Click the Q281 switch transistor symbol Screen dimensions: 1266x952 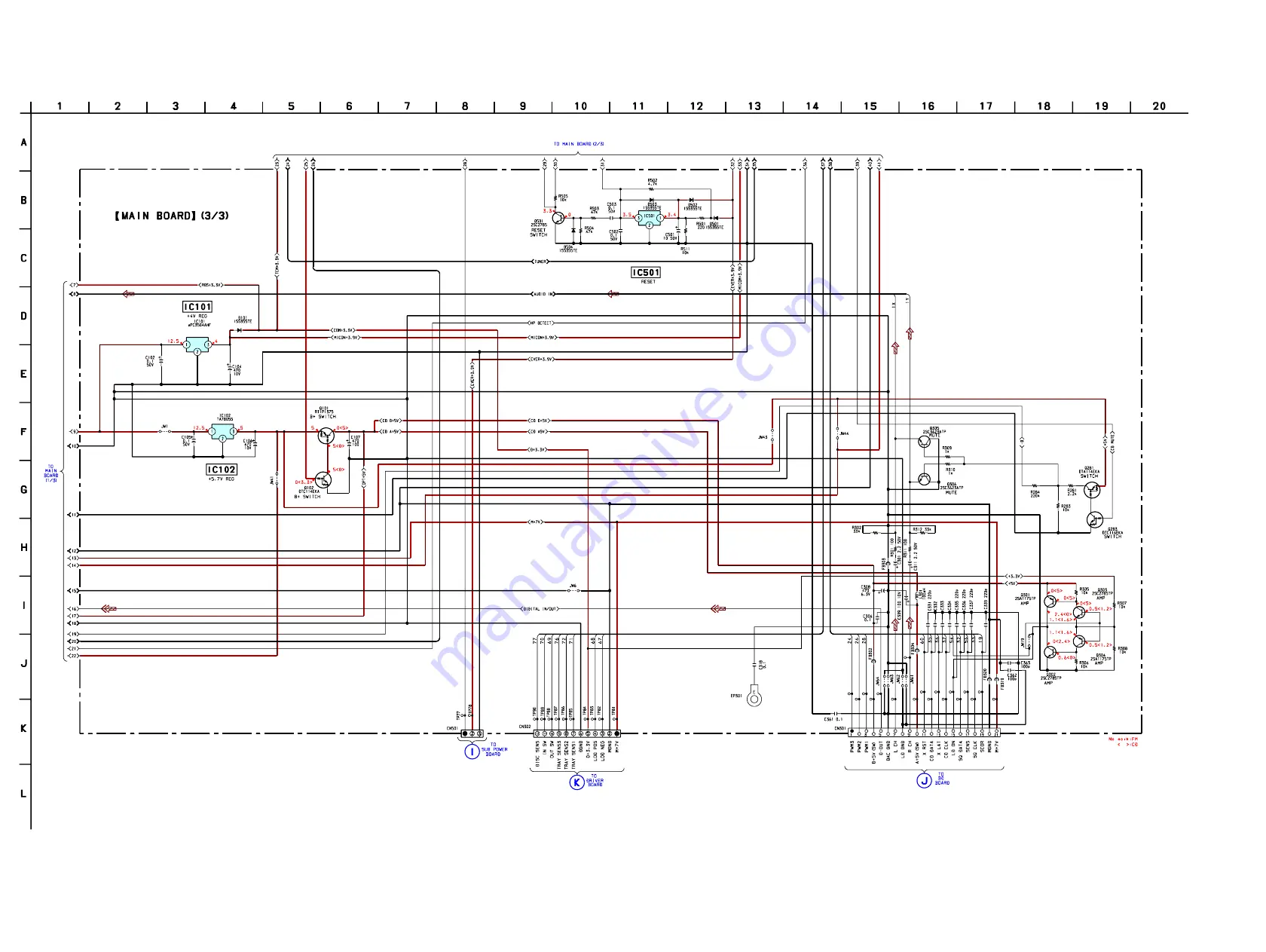tap(1091, 490)
